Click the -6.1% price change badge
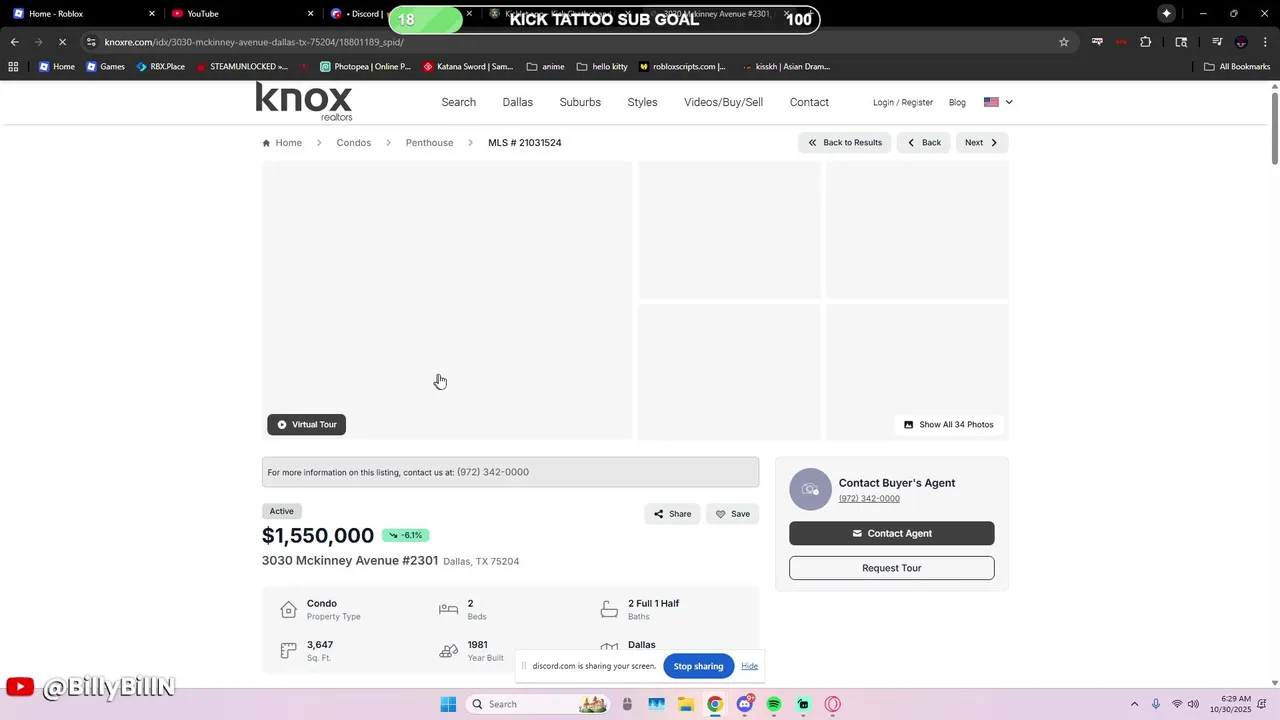 405,535
